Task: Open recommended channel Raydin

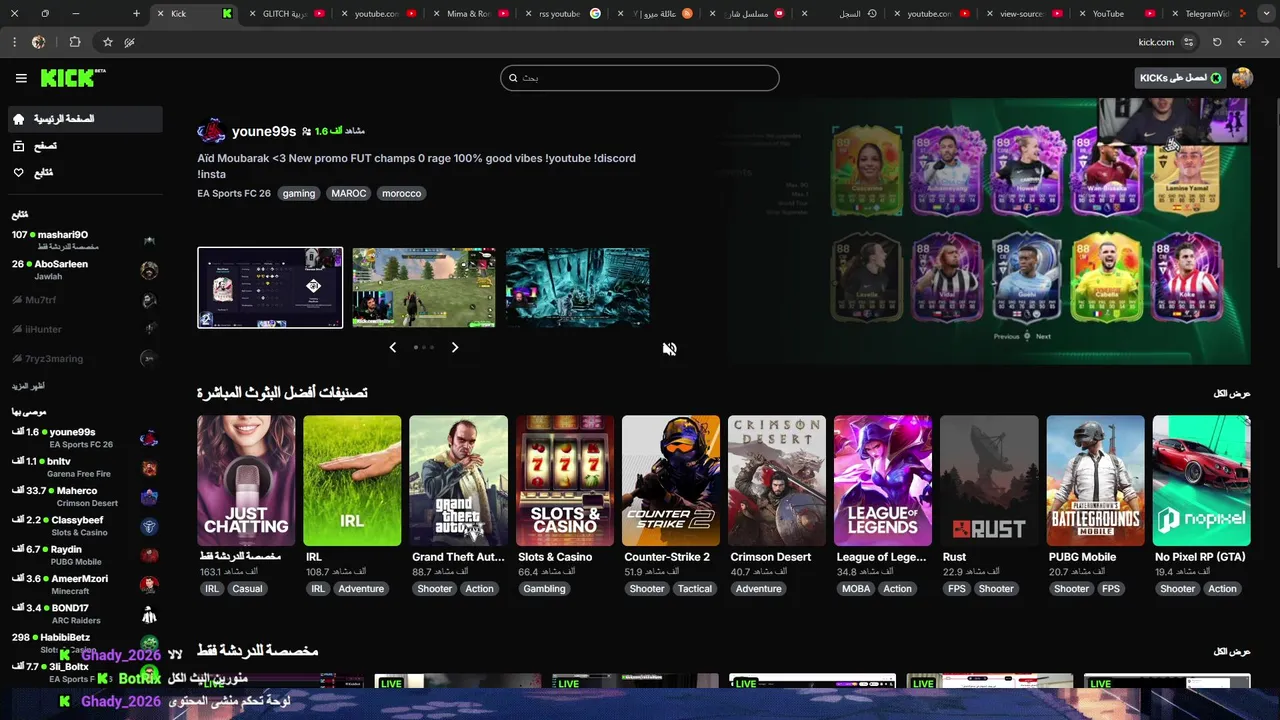Action: click(84, 555)
